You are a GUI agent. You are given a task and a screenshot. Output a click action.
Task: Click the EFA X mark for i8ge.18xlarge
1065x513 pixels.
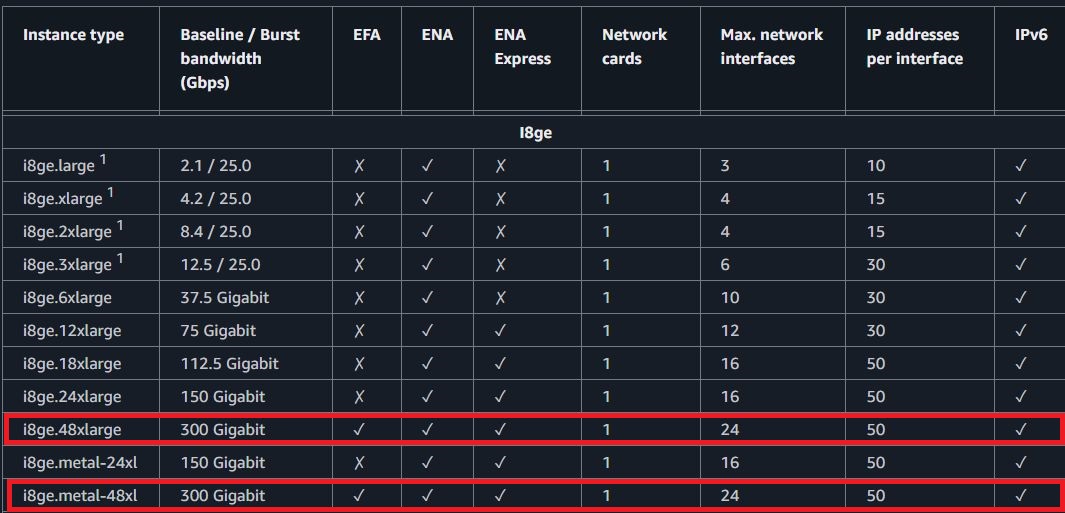[360, 364]
